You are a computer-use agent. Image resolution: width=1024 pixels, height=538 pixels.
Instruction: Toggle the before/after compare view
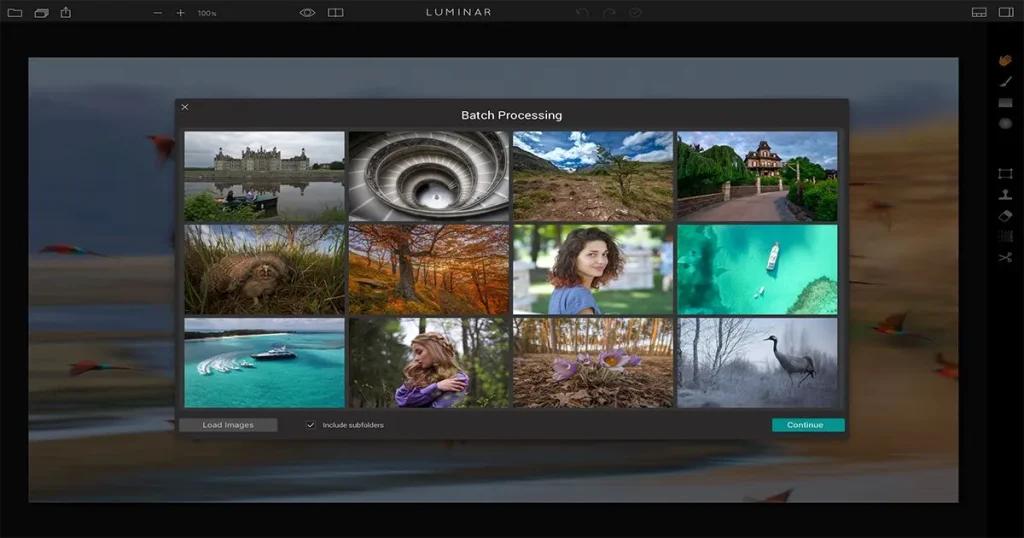point(336,13)
